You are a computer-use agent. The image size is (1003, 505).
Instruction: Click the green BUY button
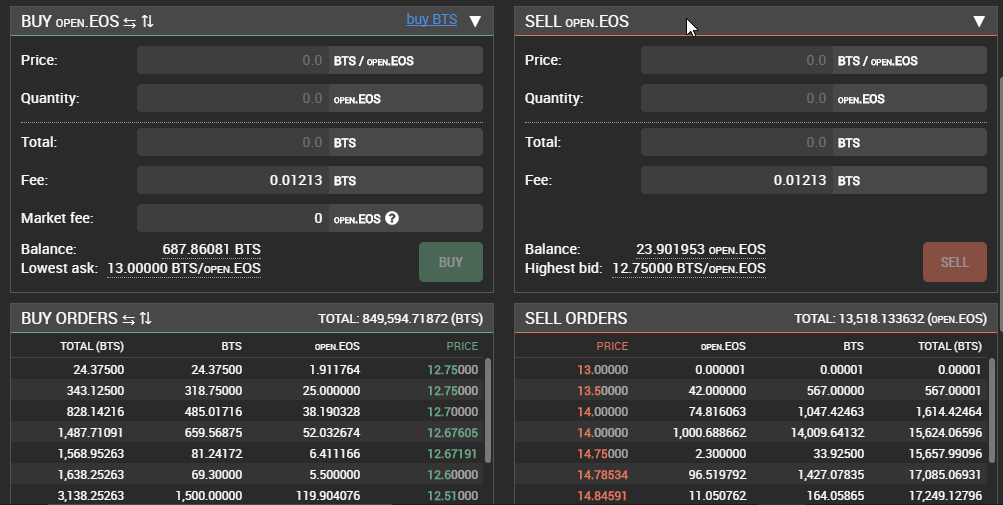(x=451, y=262)
